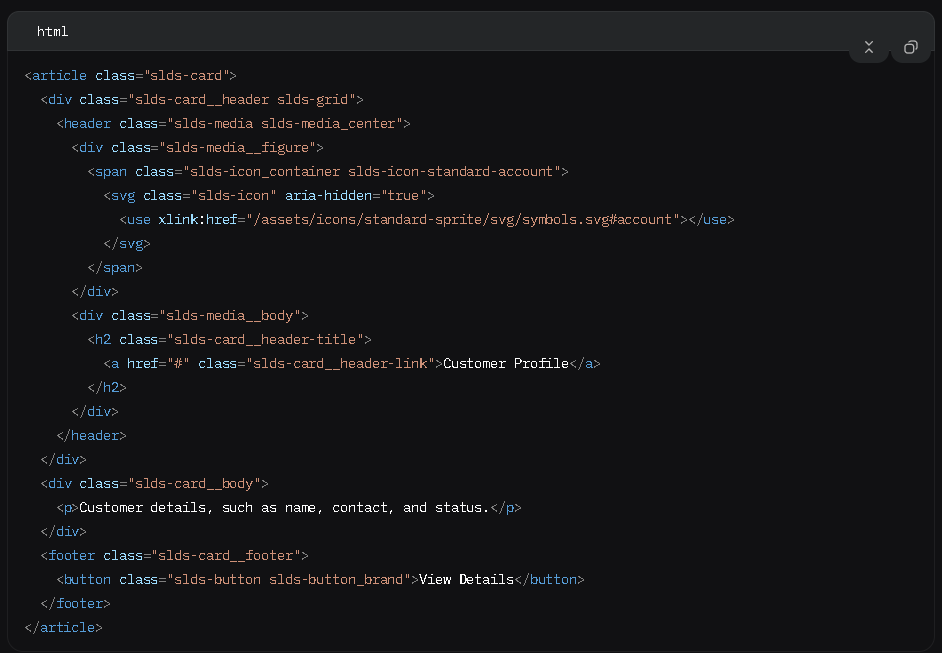Click the 'View Details' button text

(x=466, y=579)
